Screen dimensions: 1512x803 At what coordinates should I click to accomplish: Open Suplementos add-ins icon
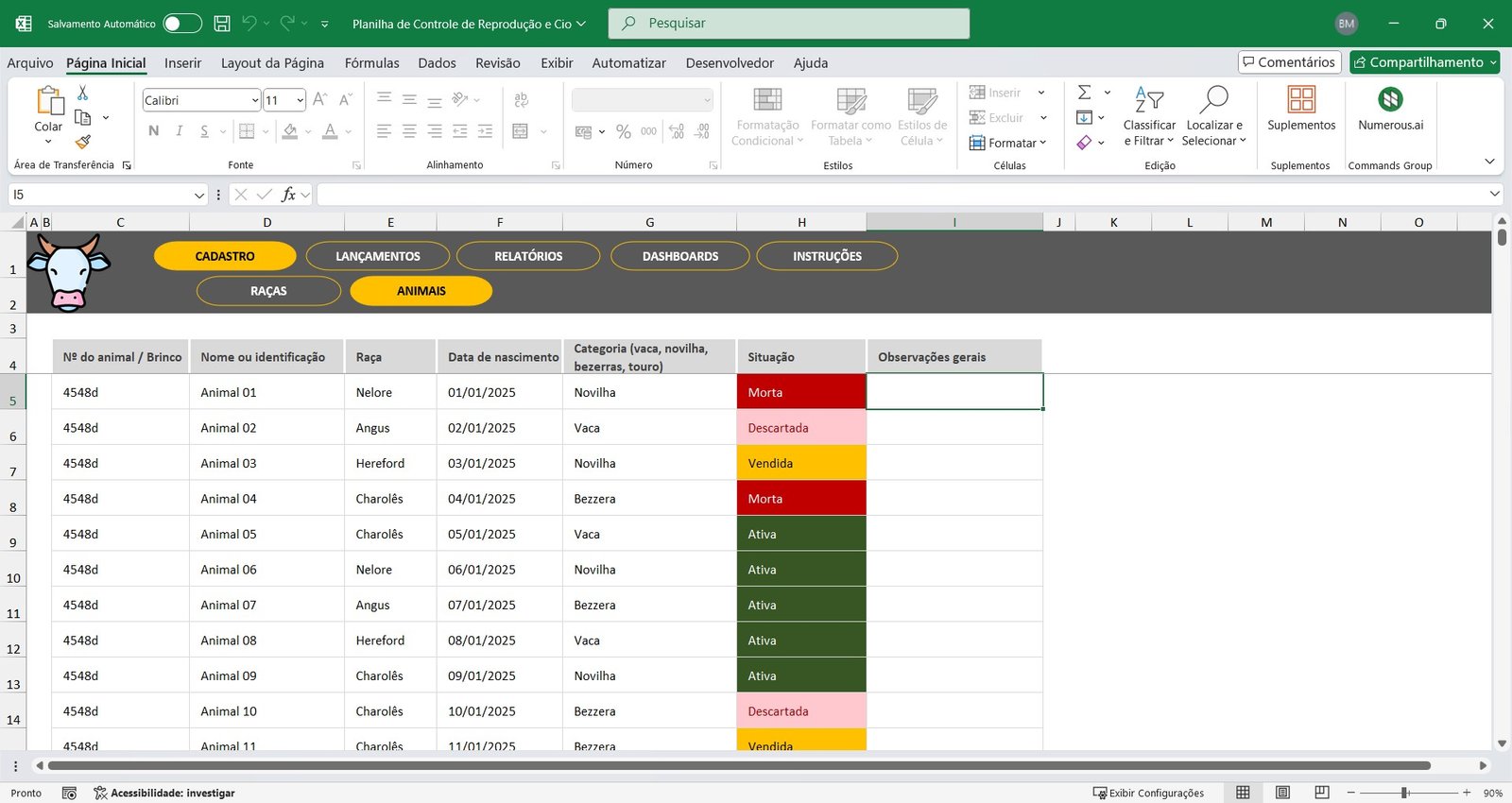1301,100
